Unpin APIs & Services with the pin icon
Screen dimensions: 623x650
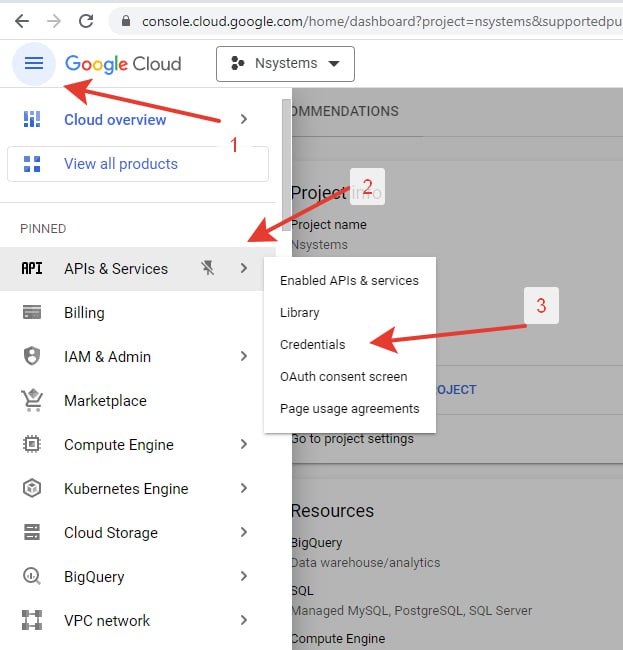[208, 268]
